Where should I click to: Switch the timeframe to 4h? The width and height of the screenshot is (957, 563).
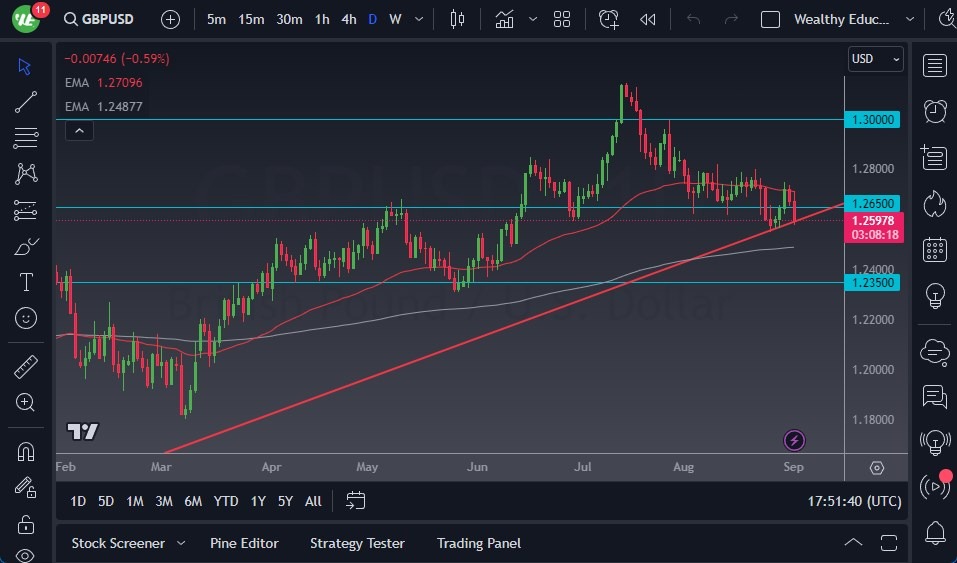click(348, 19)
